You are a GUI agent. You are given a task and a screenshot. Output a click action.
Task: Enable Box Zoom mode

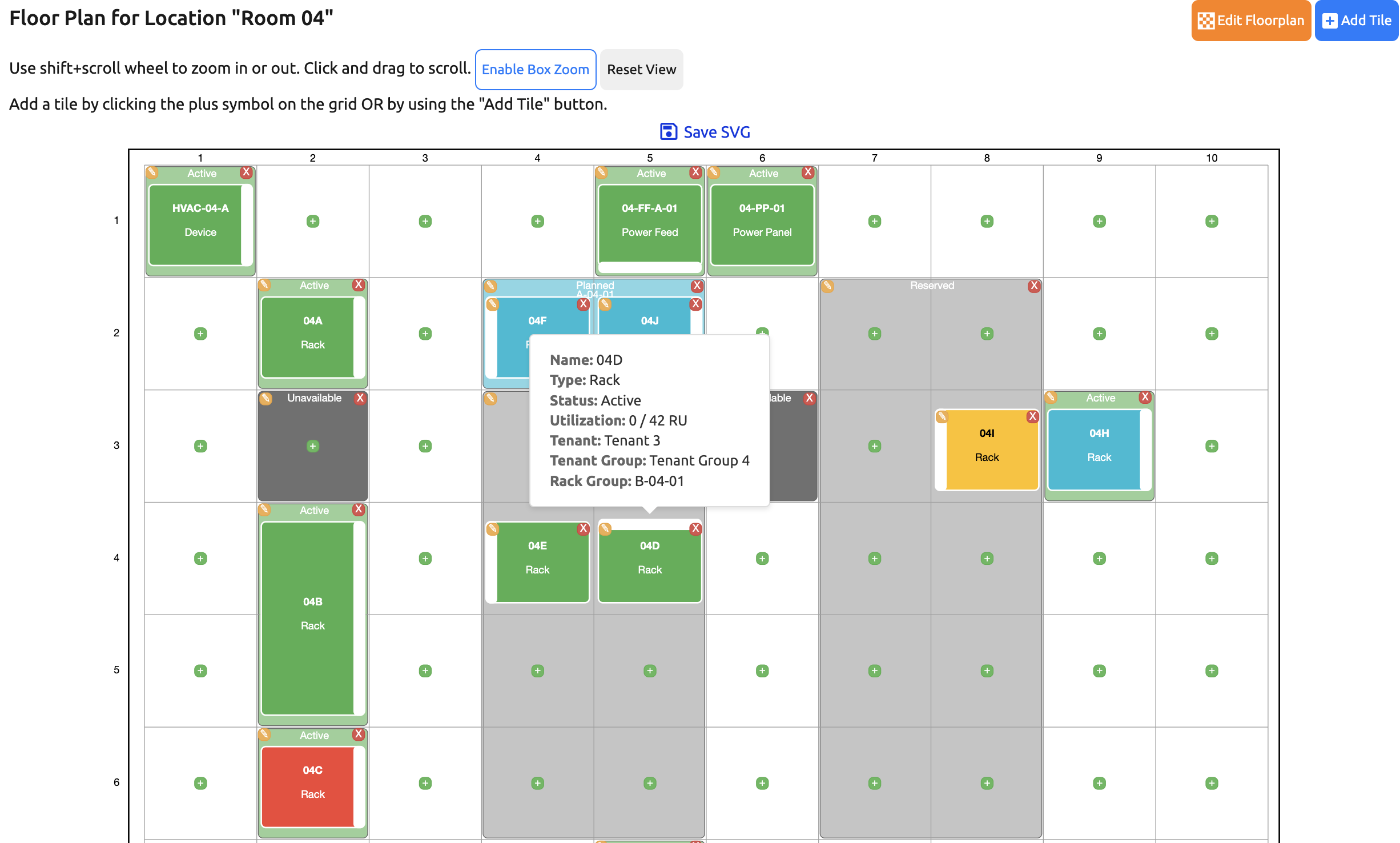535,69
